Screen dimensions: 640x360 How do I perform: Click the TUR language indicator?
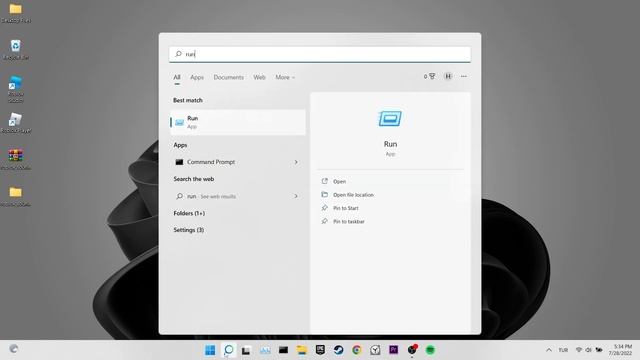pos(563,350)
